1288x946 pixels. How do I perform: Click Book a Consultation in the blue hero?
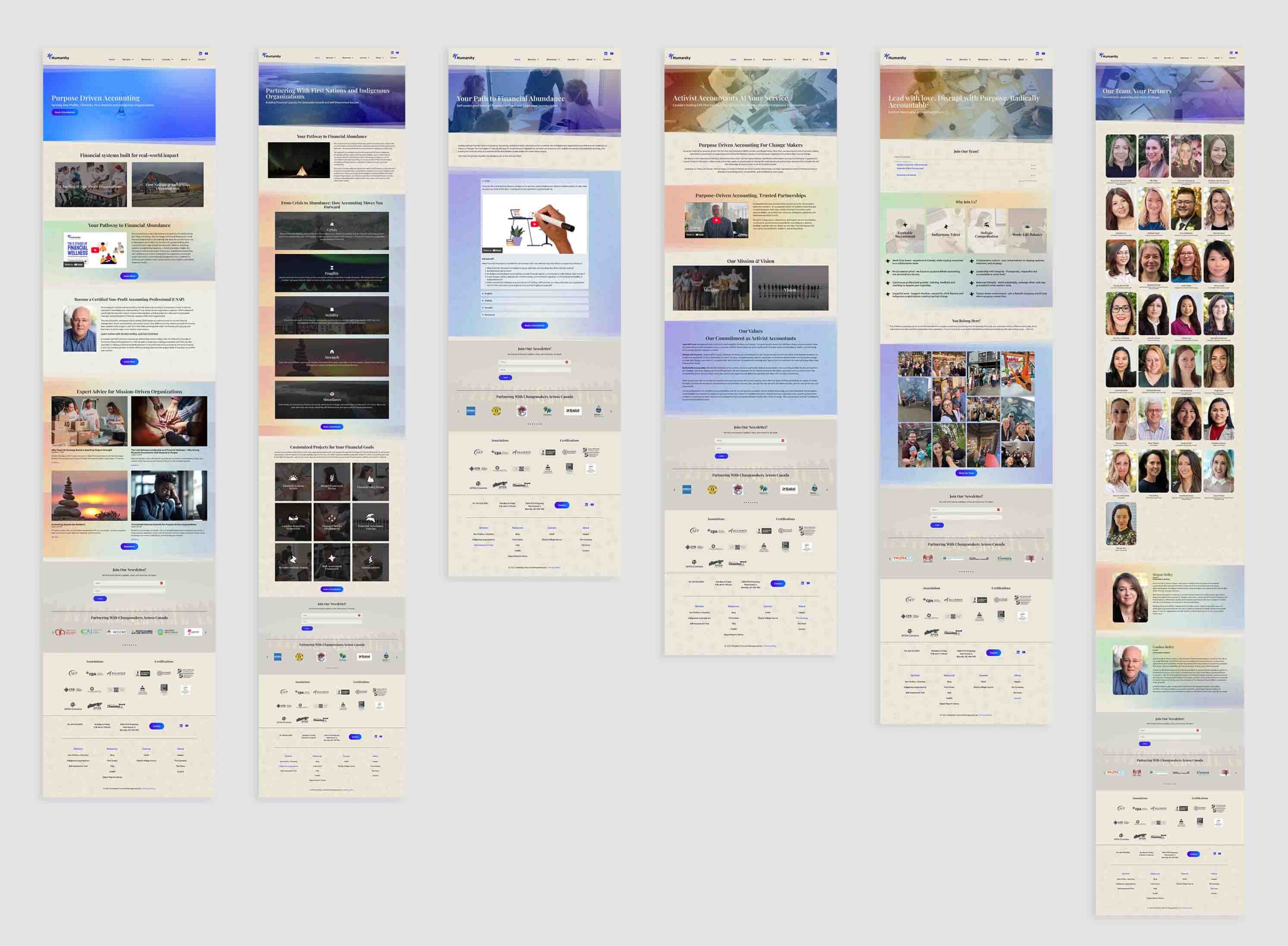(x=65, y=112)
